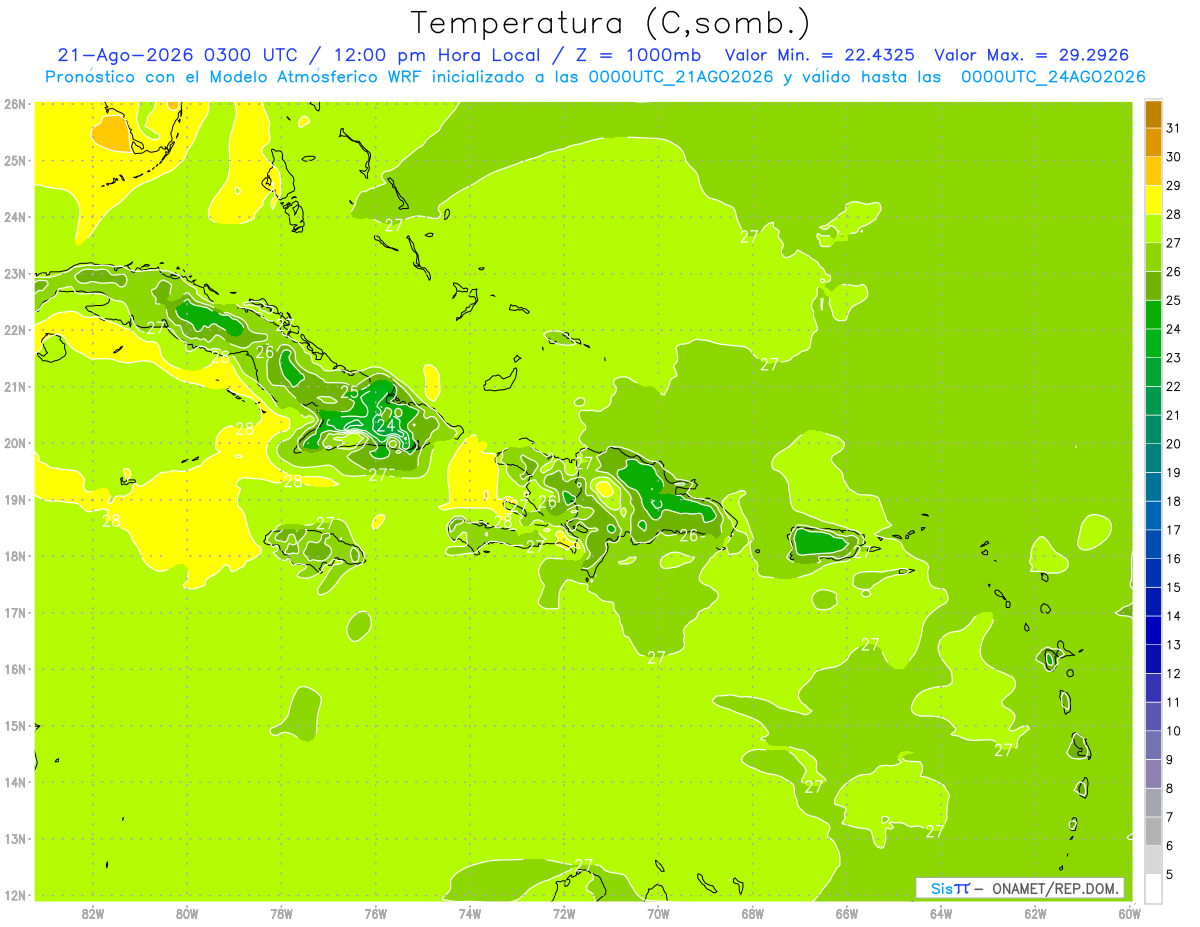1200x927 pixels.
Task: Click the gray swatch between 6 and 7
Action: [x=1153, y=831]
